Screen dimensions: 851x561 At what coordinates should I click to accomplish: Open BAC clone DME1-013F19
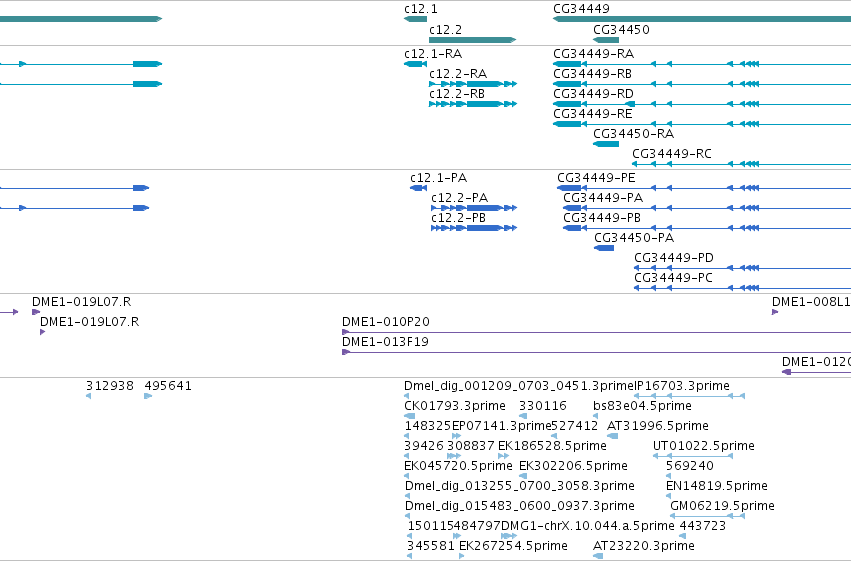click(385, 342)
